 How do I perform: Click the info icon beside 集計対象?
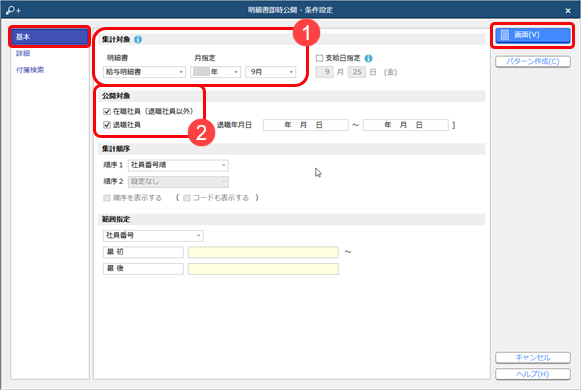tap(138, 39)
